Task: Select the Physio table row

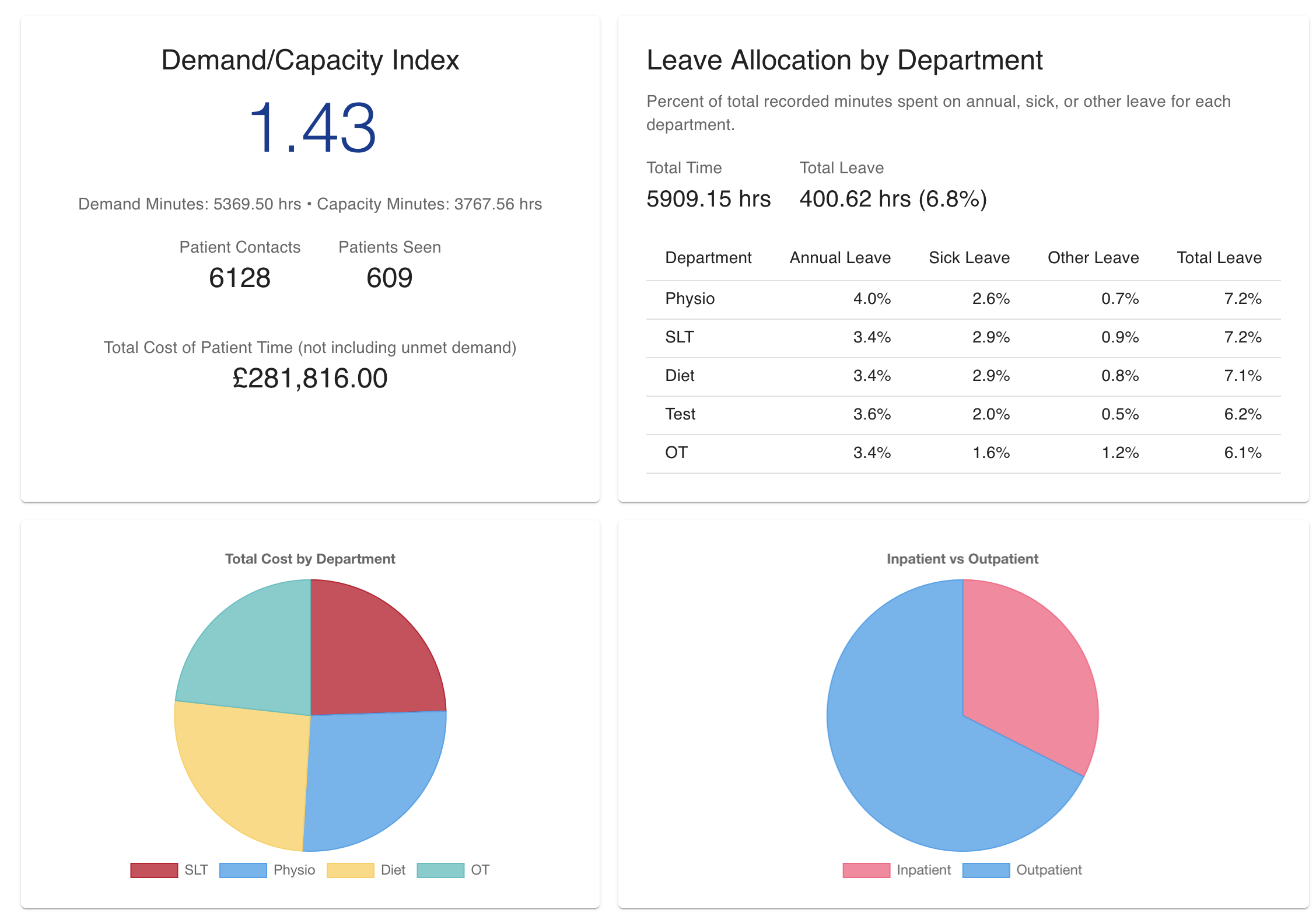Action: [x=963, y=299]
